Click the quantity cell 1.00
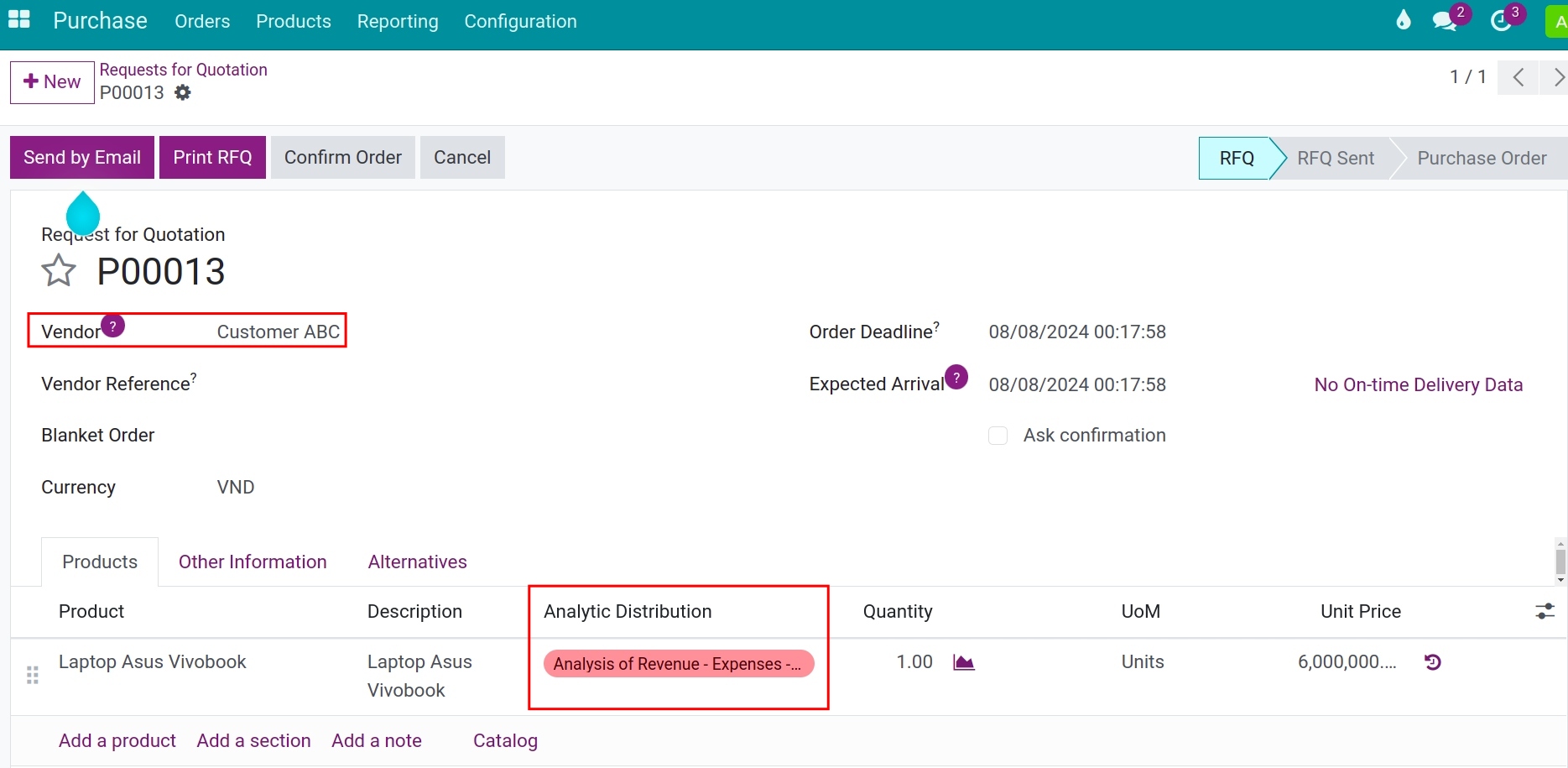 tap(914, 661)
